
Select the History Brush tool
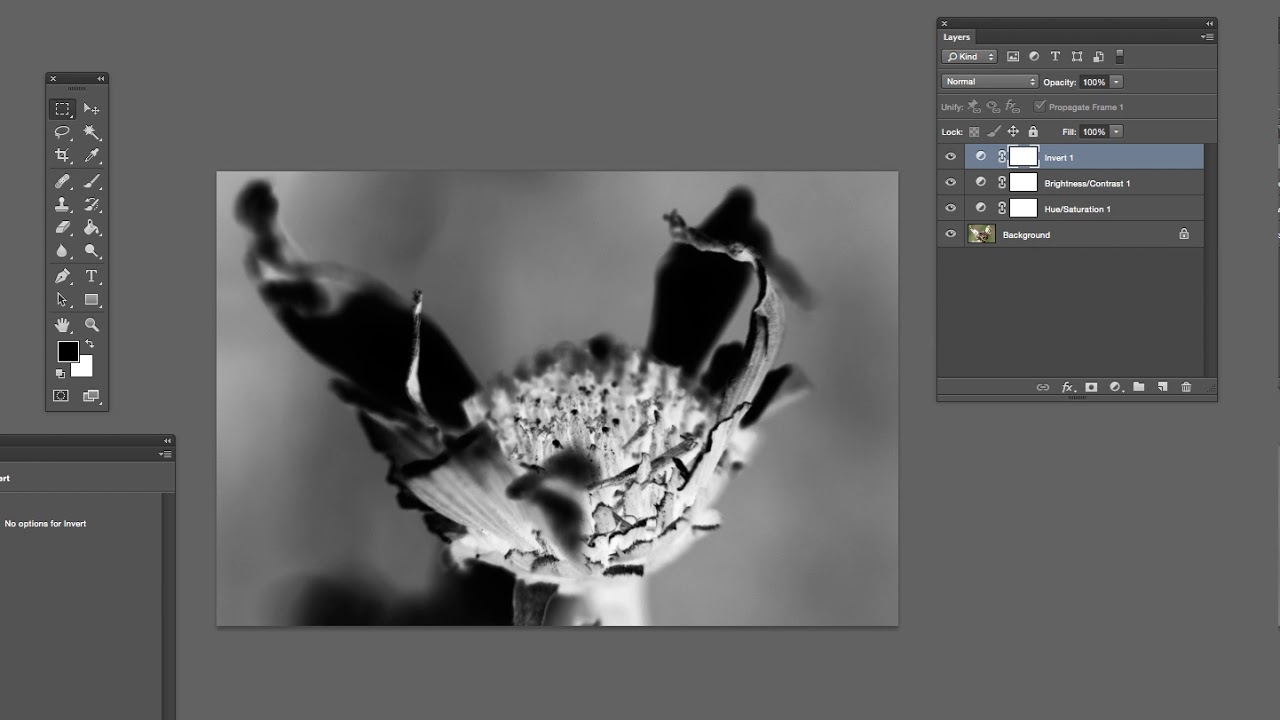[x=92, y=204]
